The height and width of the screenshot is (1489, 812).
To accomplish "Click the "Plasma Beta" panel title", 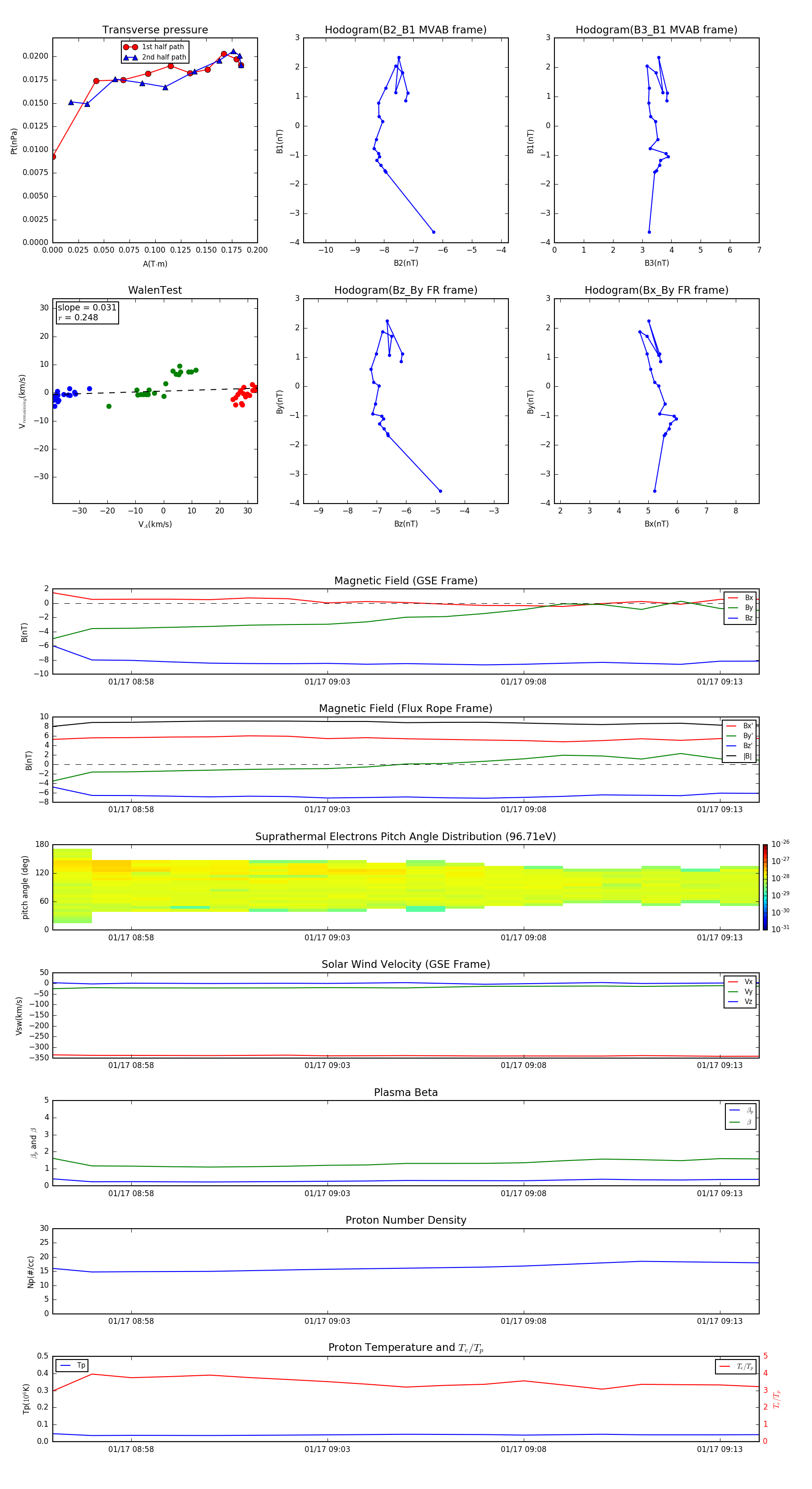I will click(406, 1092).
